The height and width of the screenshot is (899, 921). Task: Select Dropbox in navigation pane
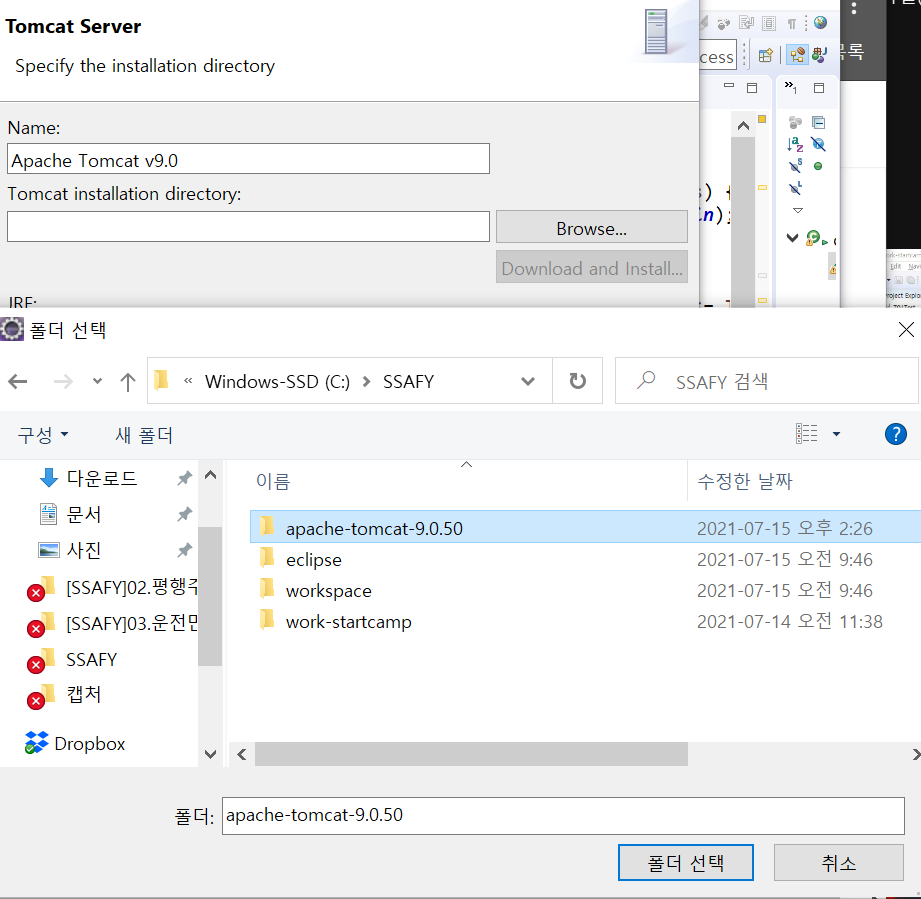click(76, 743)
